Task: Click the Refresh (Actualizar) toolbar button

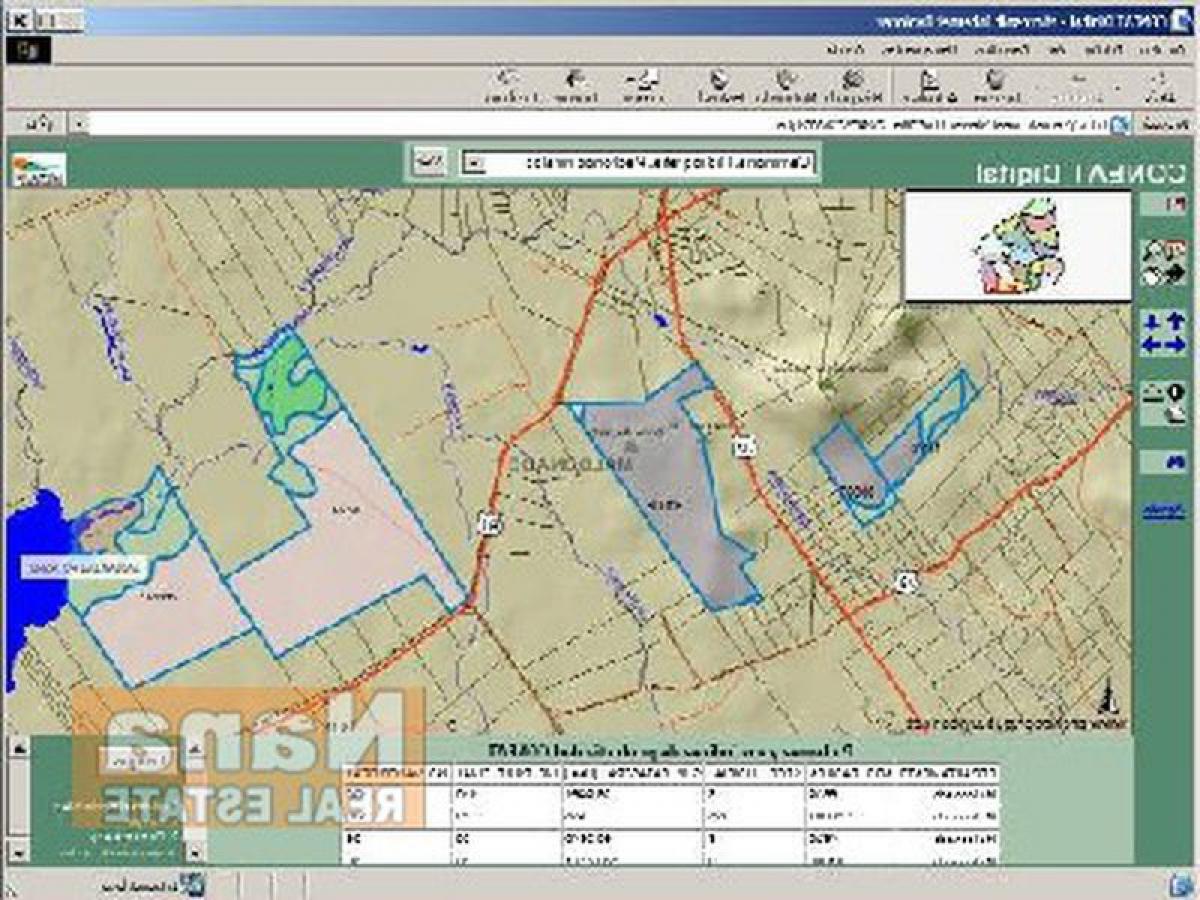Action: coord(928,86)
